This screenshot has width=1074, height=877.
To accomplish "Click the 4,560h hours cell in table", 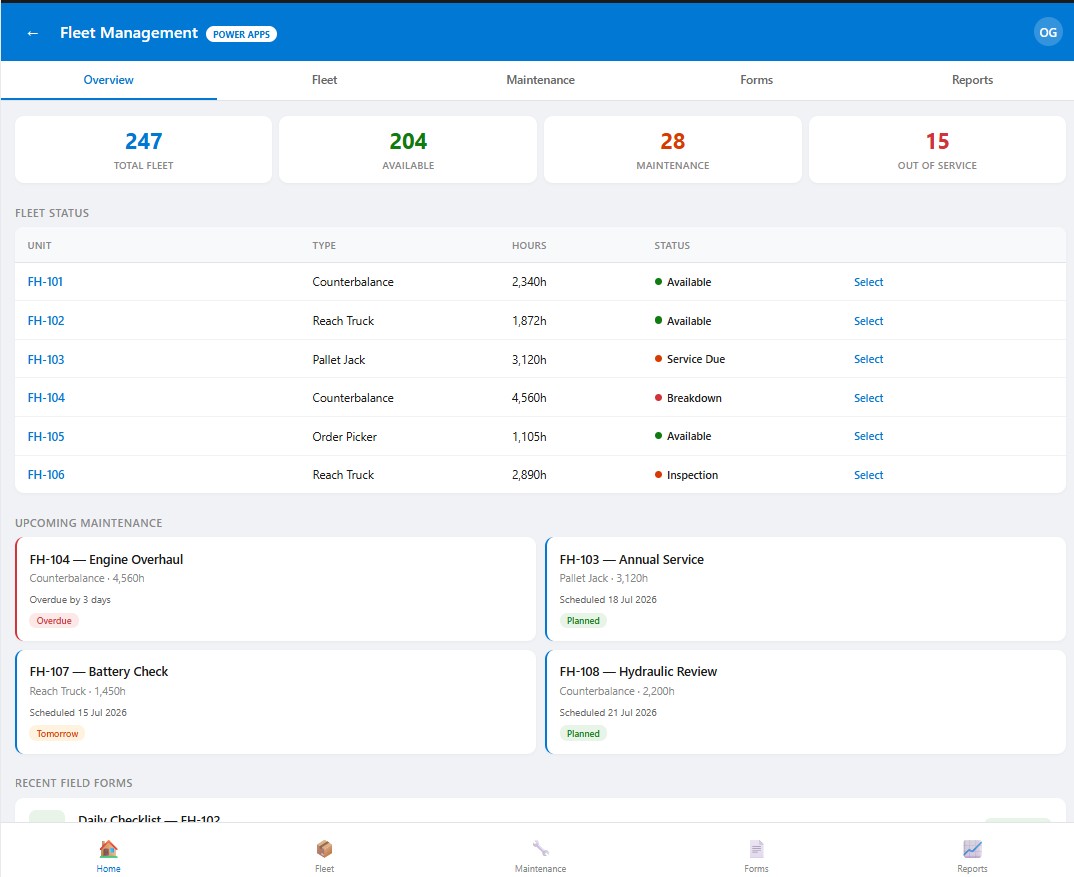I will pos(529,397).
